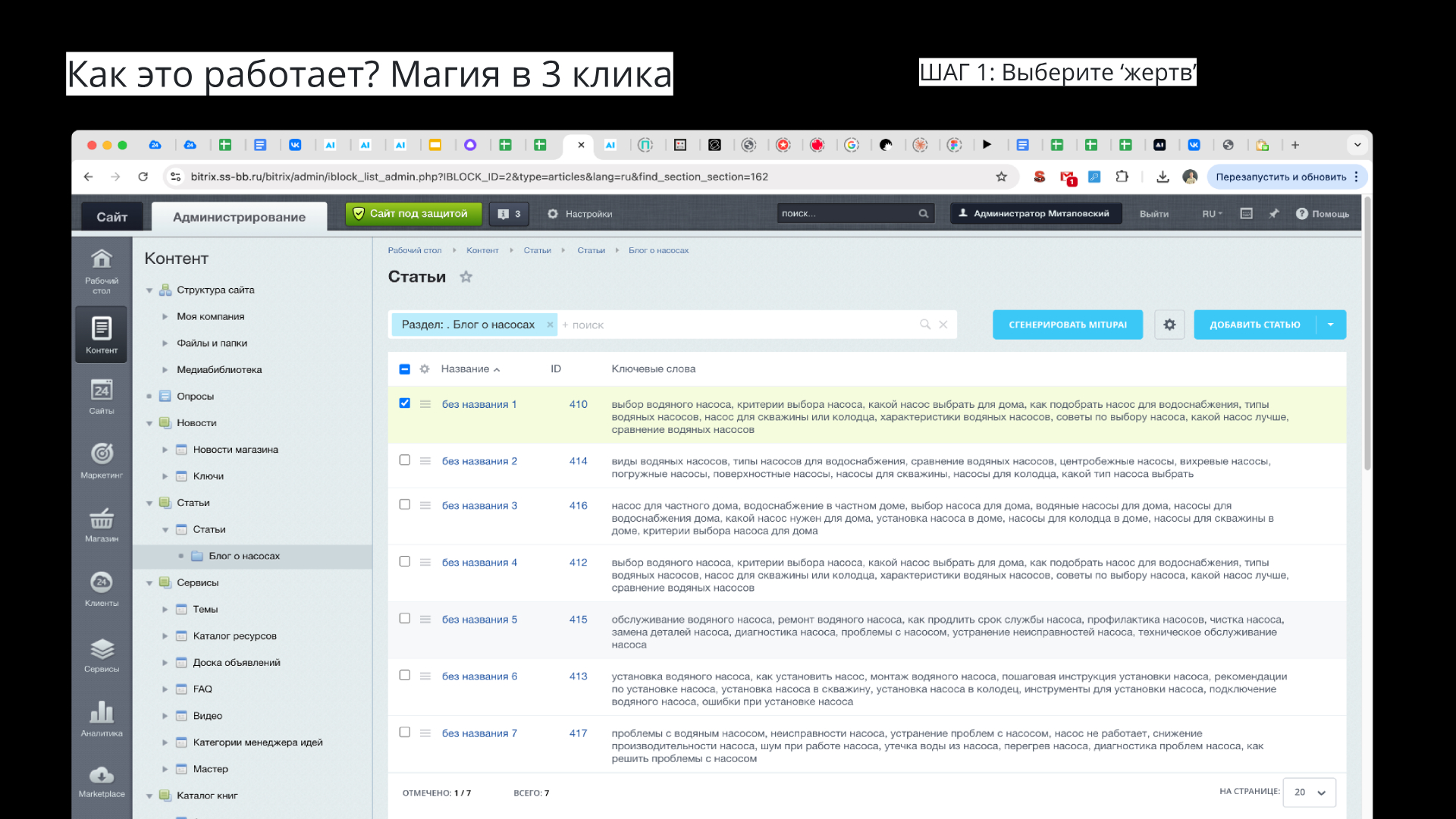Viewport: 1456px width, 819px height.
Task: Open article 'без названия 5' link
Action: [479, 620]
